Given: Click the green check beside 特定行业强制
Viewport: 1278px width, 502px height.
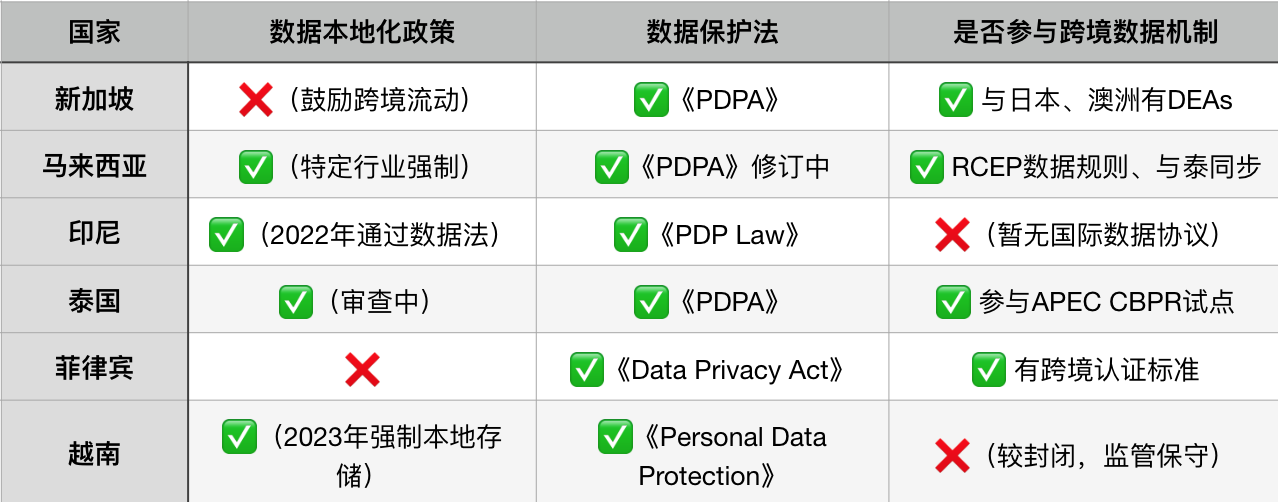Looking at the screenshot, I should [x=256, y=167].
